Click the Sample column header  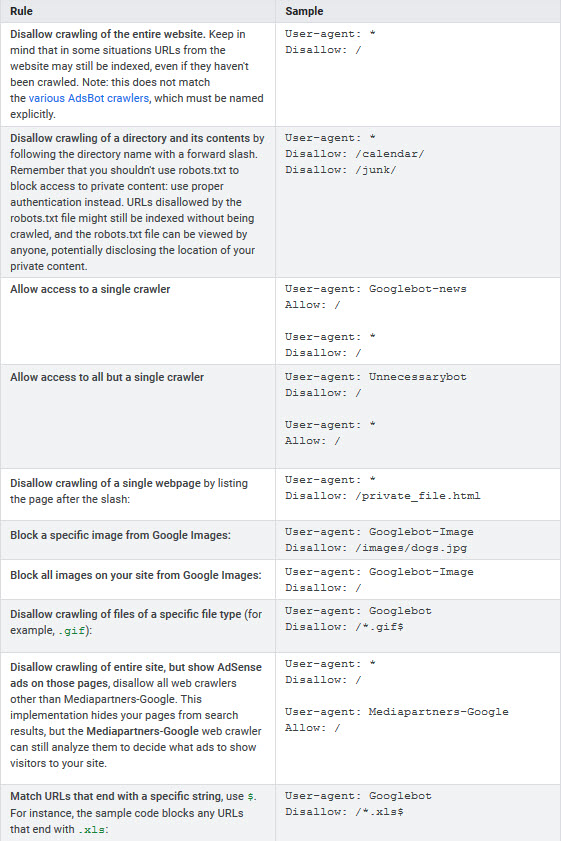click(304, 11)
